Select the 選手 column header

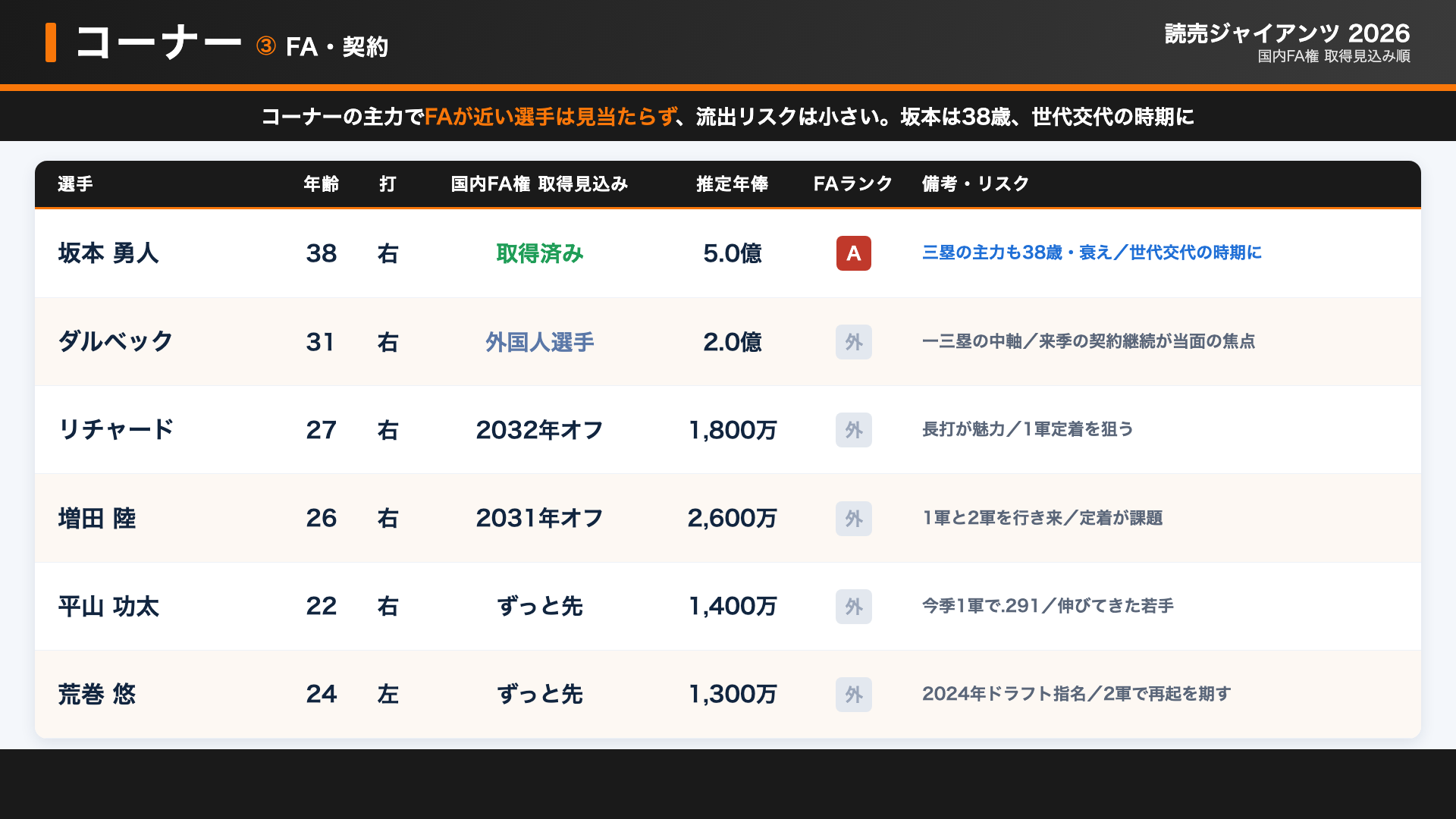[x=75, y=184]
